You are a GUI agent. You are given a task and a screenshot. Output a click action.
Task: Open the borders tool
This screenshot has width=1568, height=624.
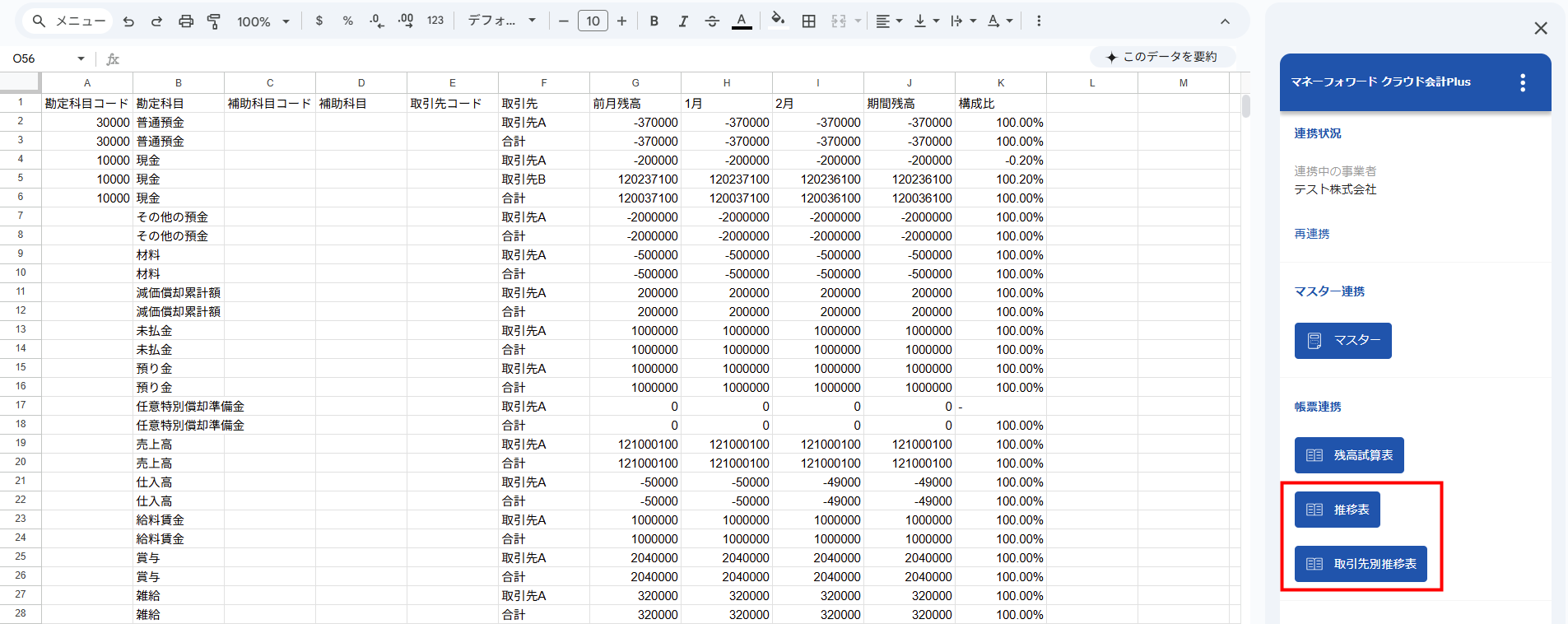pos(809,21)
